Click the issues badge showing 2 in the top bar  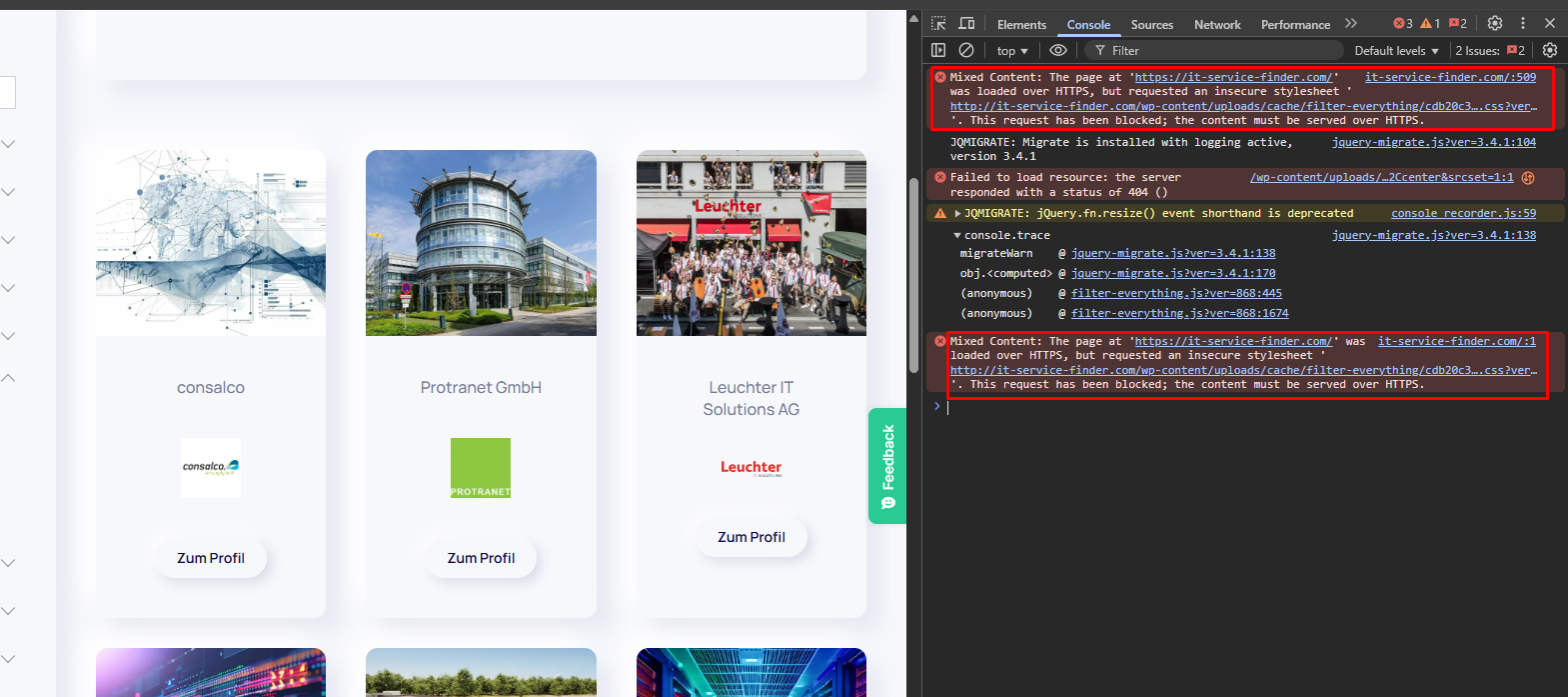click(1458, 23)
